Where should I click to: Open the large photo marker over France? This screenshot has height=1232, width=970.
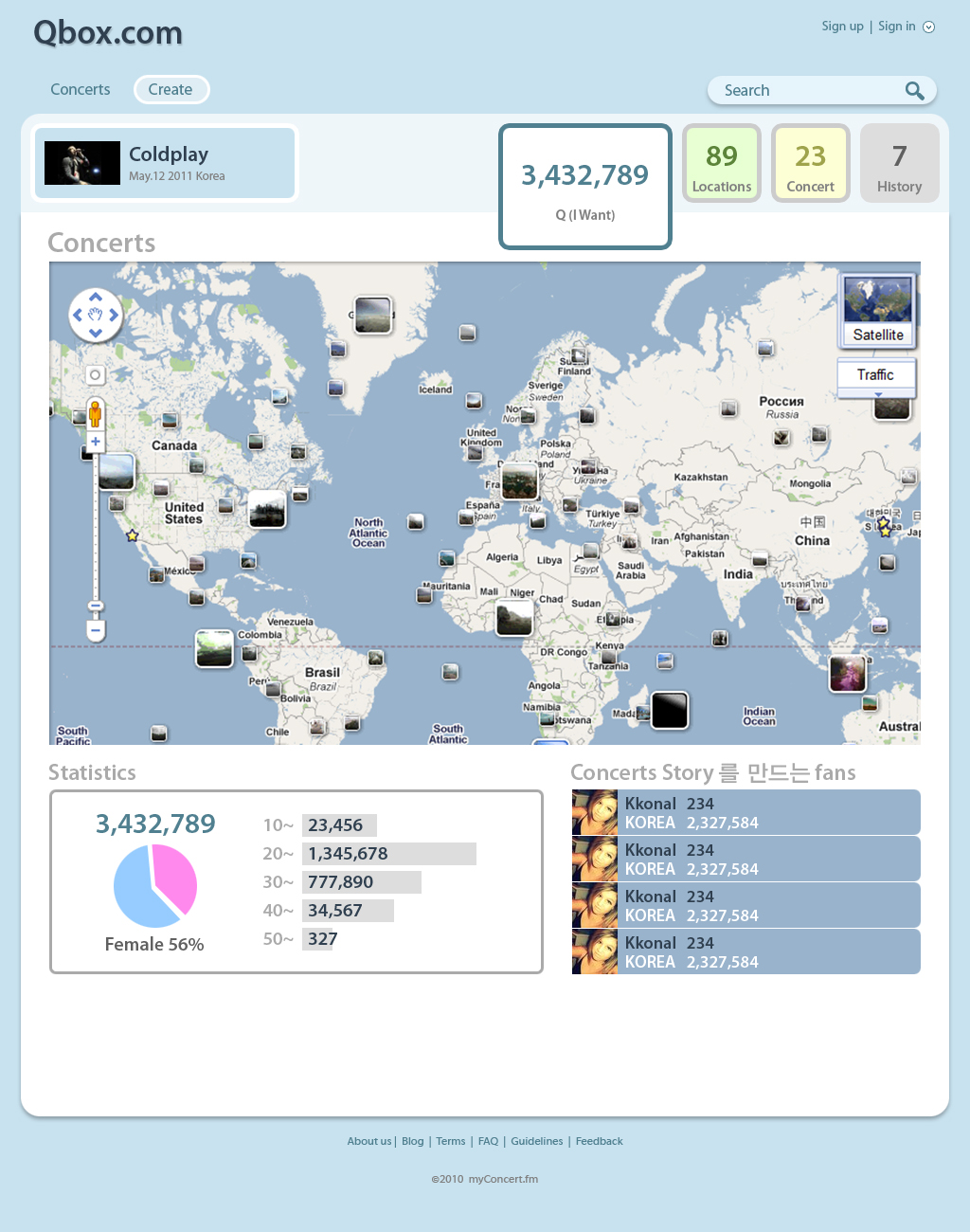tap(519, 481)
